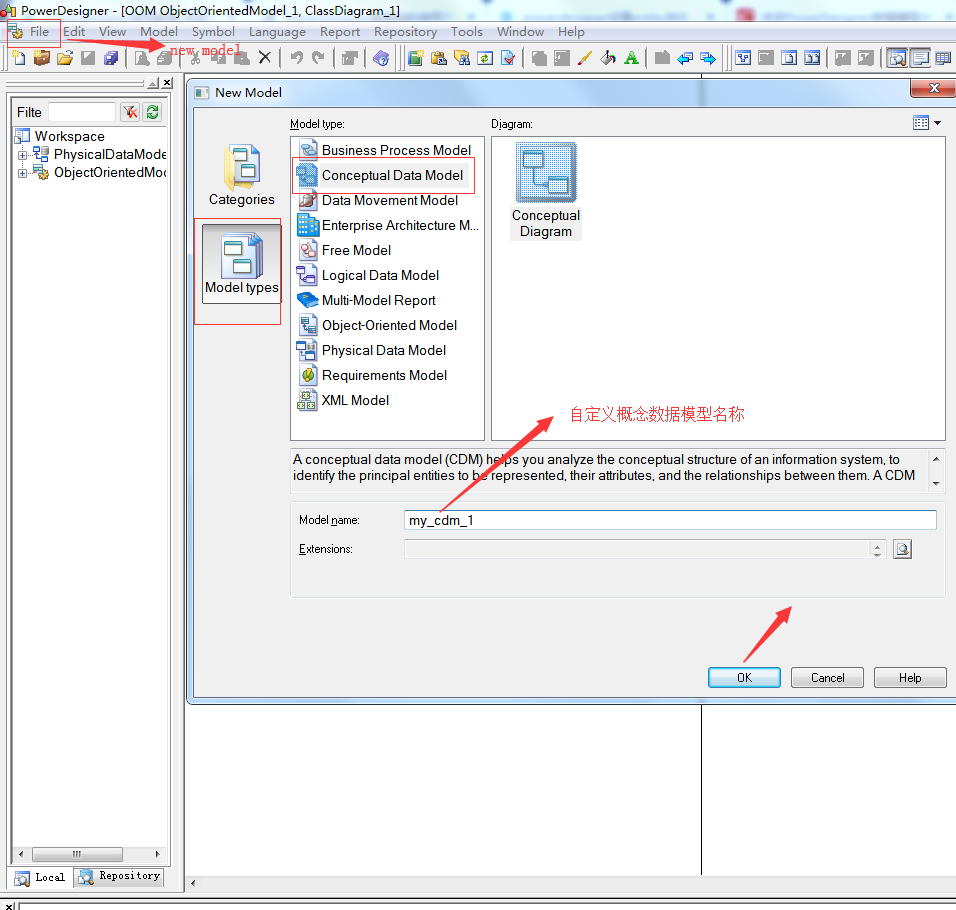Image resolution: width=956 pixels, height=910 pixels.
Task: Click the new repository document icon
Action: (x=416, y=58)
